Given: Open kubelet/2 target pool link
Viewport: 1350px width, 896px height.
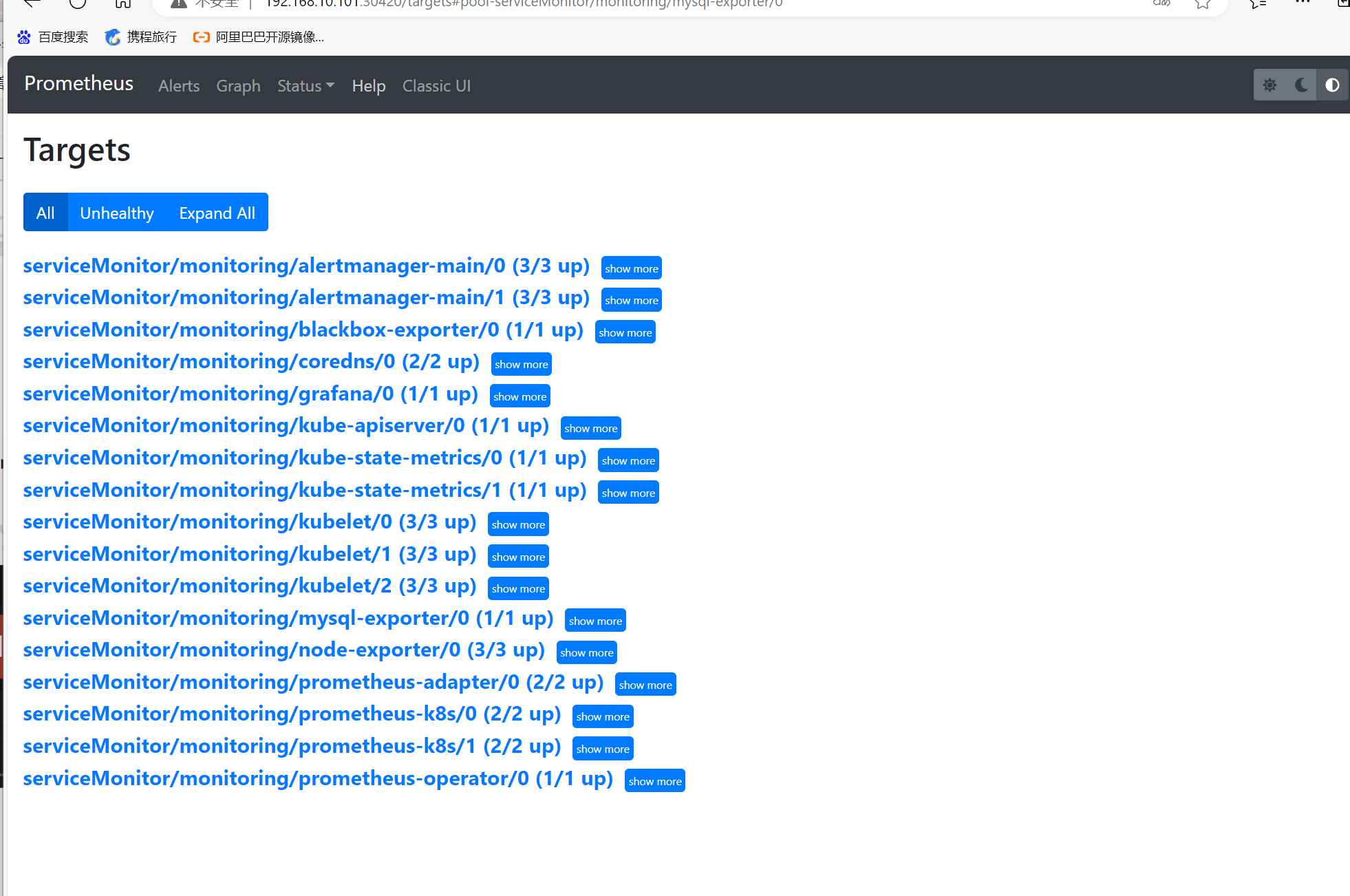Looking at the screenshot, I should [250, 586].
